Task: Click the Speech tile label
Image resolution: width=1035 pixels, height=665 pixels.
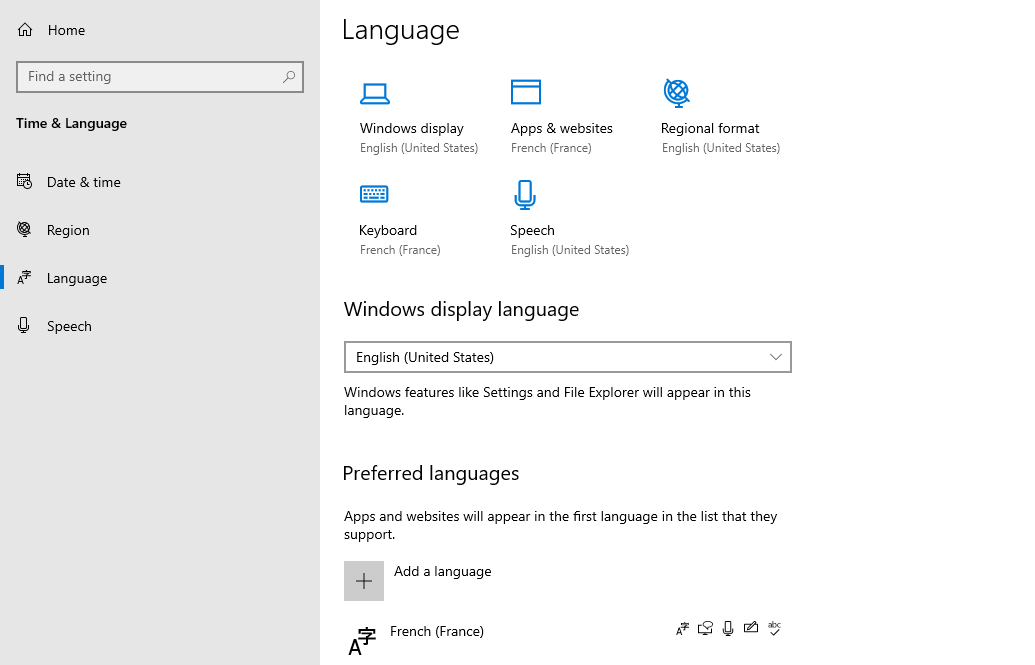Action: pyautogui.click(x=532, y=230)
